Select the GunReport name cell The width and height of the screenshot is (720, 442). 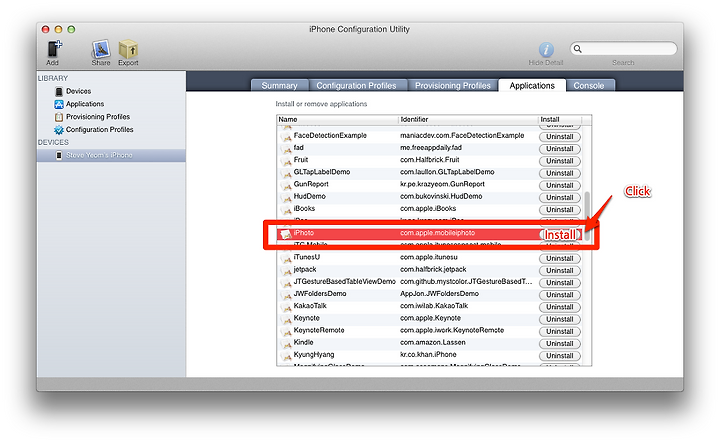(311, 184)
